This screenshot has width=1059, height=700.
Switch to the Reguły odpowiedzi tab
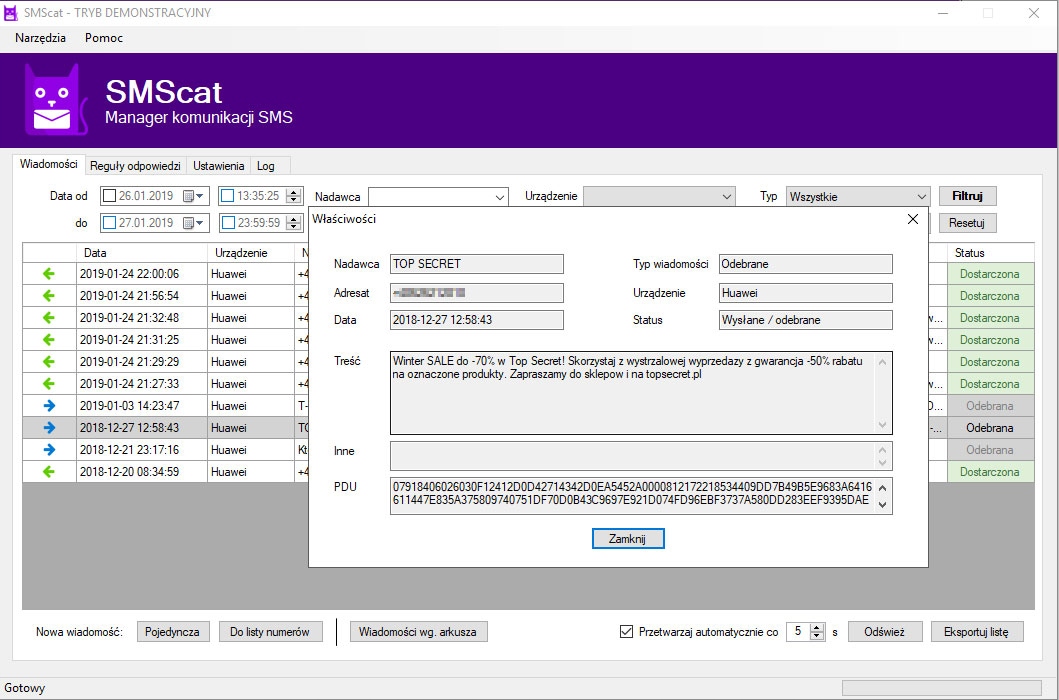(134, 166)
